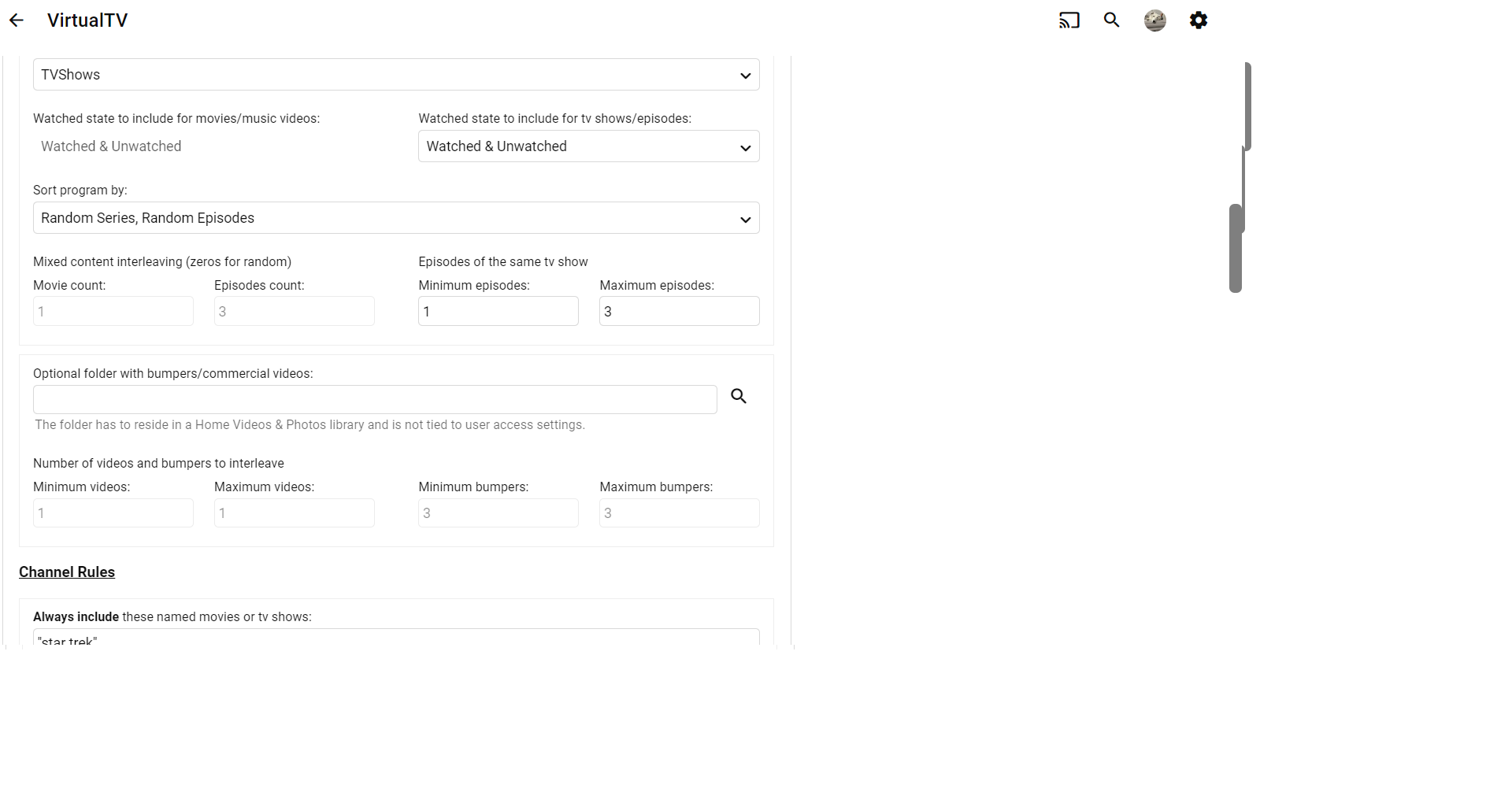The width and height of the screenshot is (1512, 803).
Task: Click the Minimum videos field
Action: (113, 513)
